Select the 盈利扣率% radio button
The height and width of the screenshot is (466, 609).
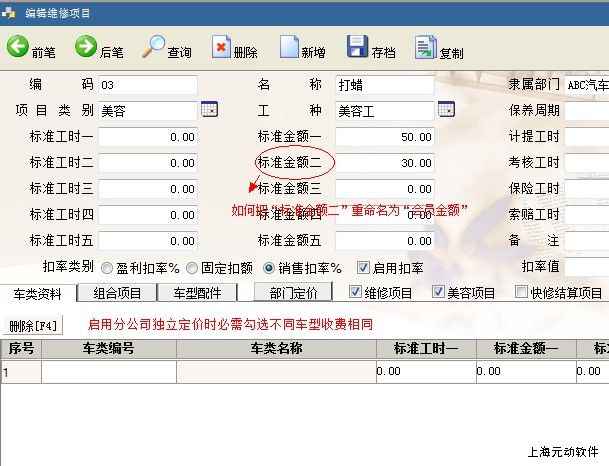[x=107, y=268]
